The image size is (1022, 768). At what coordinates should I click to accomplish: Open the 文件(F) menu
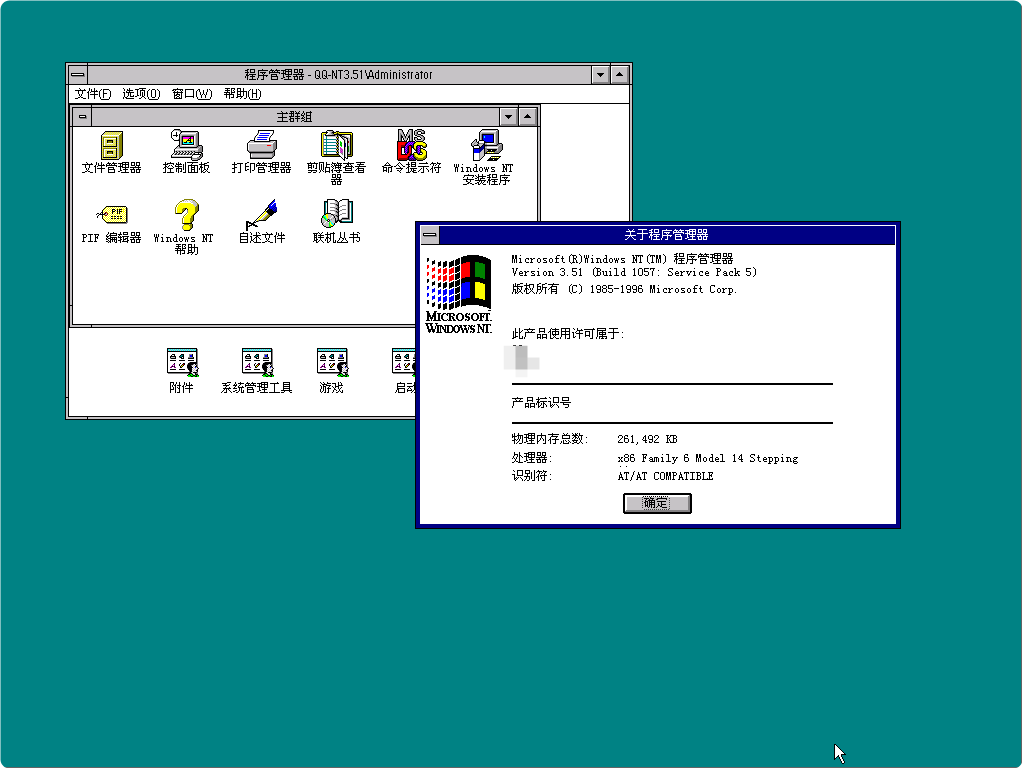pyautogui.click(x=93, y=94)
